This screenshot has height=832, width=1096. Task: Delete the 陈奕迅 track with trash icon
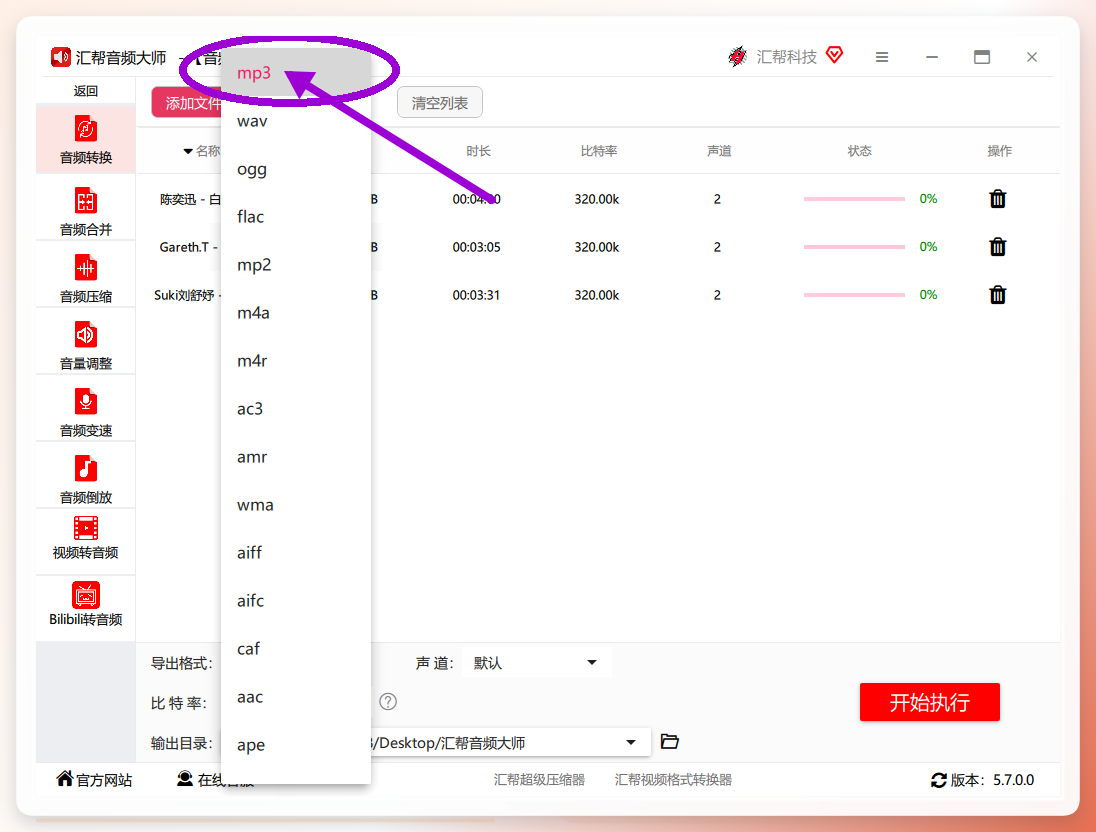coord(997,199)
